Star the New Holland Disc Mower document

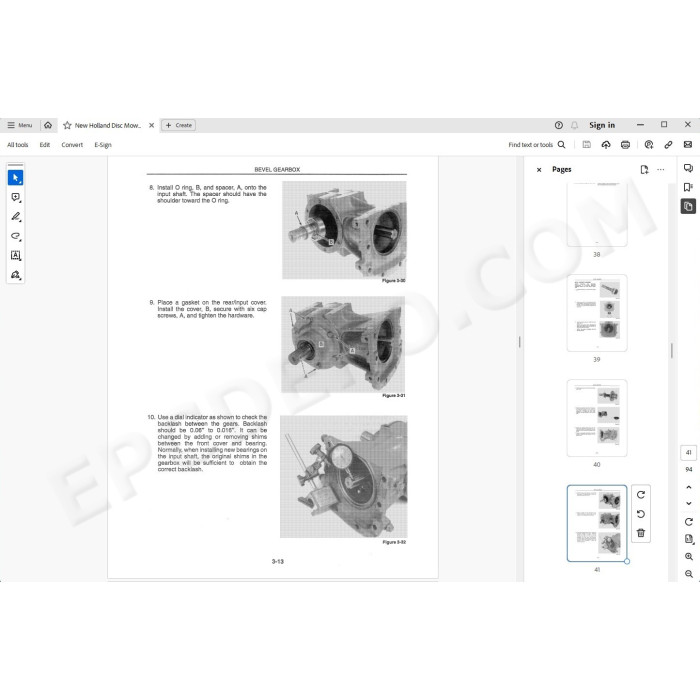(x=67, y=125)
